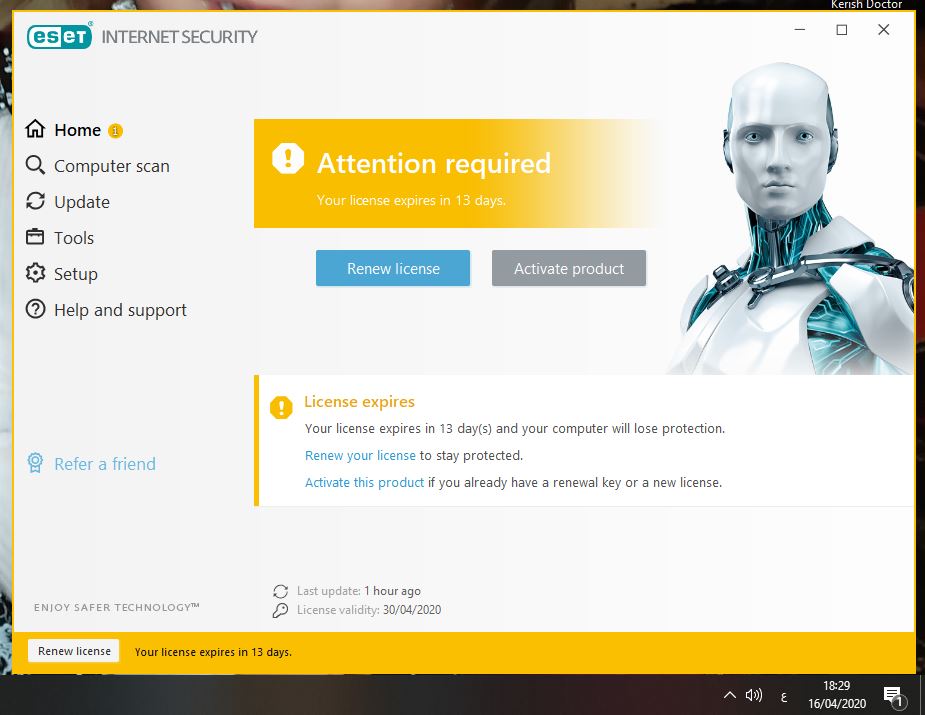Click the License expires exclamation icon
This screenshot has width=925, height=715.
(x=281, y=407)
